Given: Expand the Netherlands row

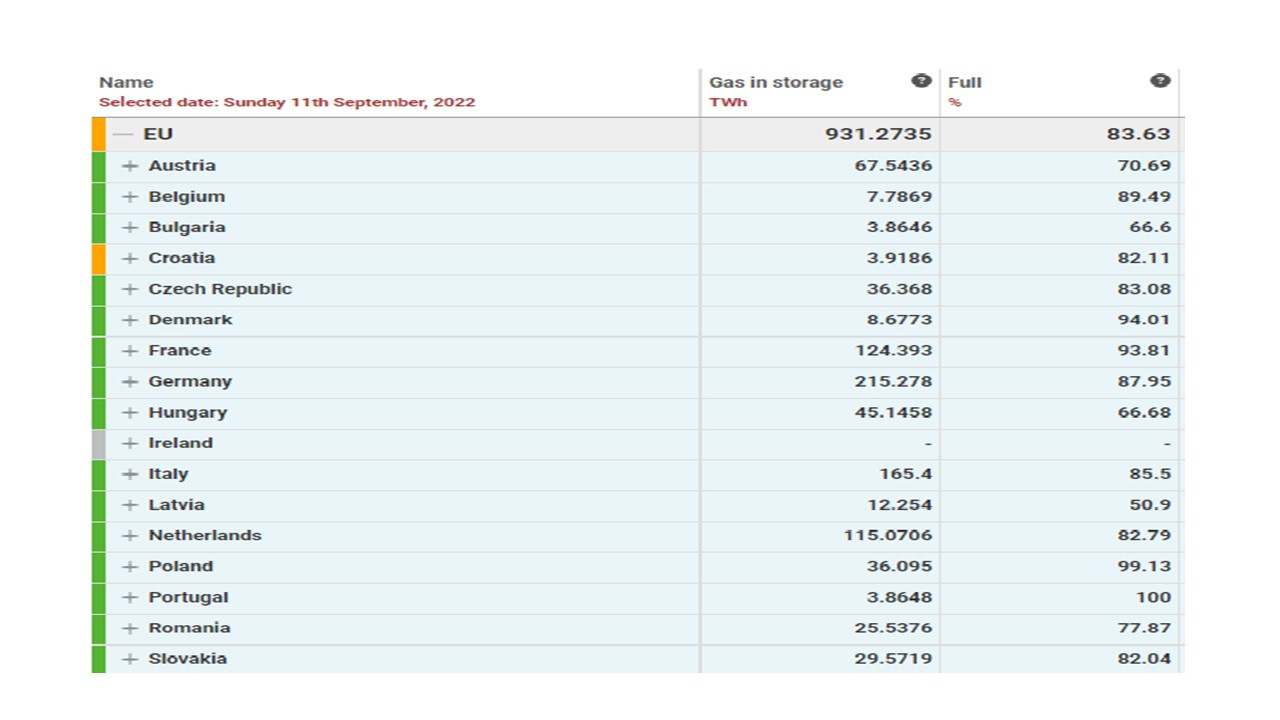Looking at the screenshot, I should pos(129,536).
